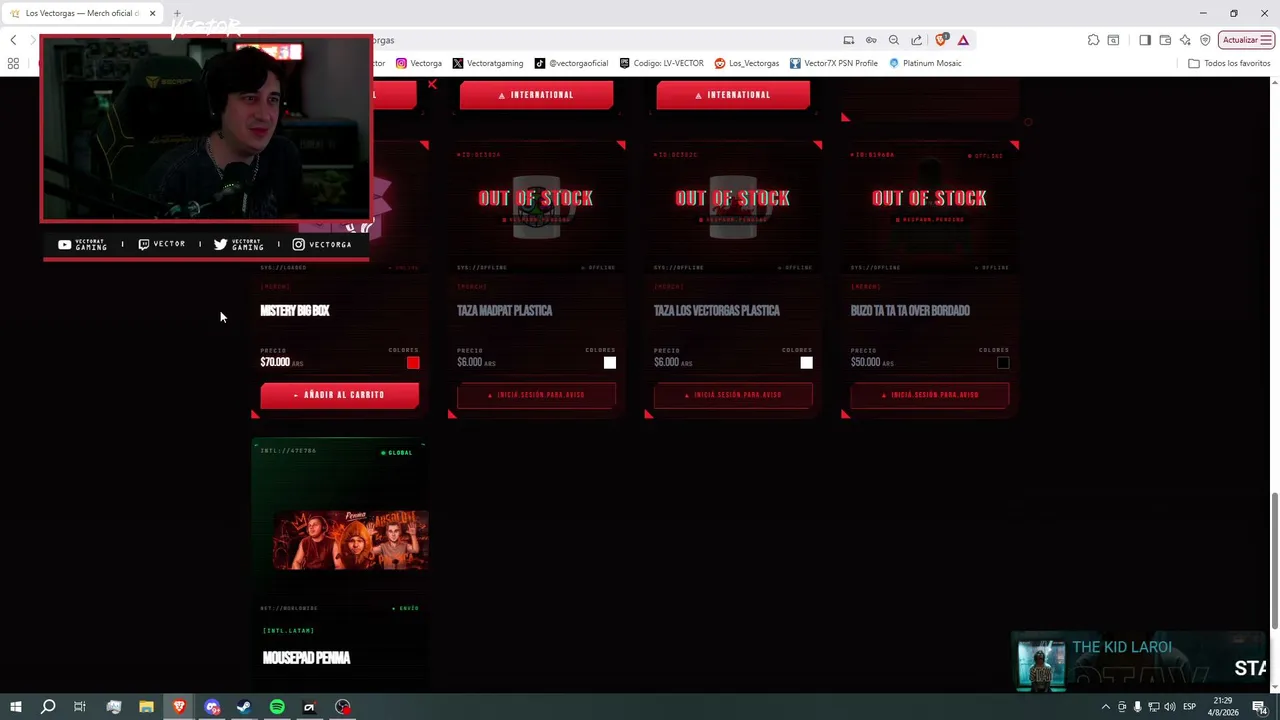Click the $70.000 price of Mistery Big Box
1280x720 pixels.
click(x=275, y=362)
